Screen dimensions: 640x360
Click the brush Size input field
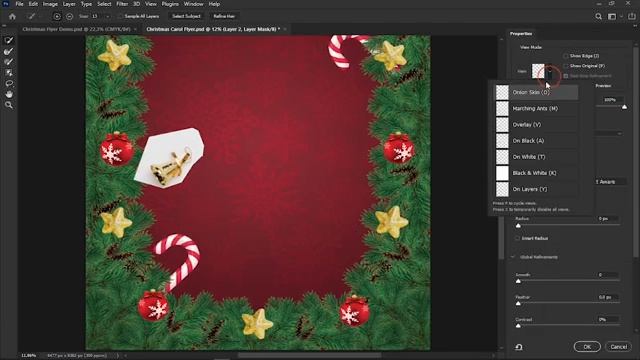(97, 16)
